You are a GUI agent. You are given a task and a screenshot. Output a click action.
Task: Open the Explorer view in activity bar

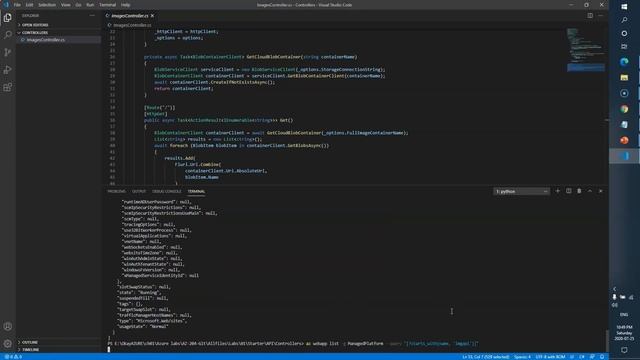coord(8,18)
